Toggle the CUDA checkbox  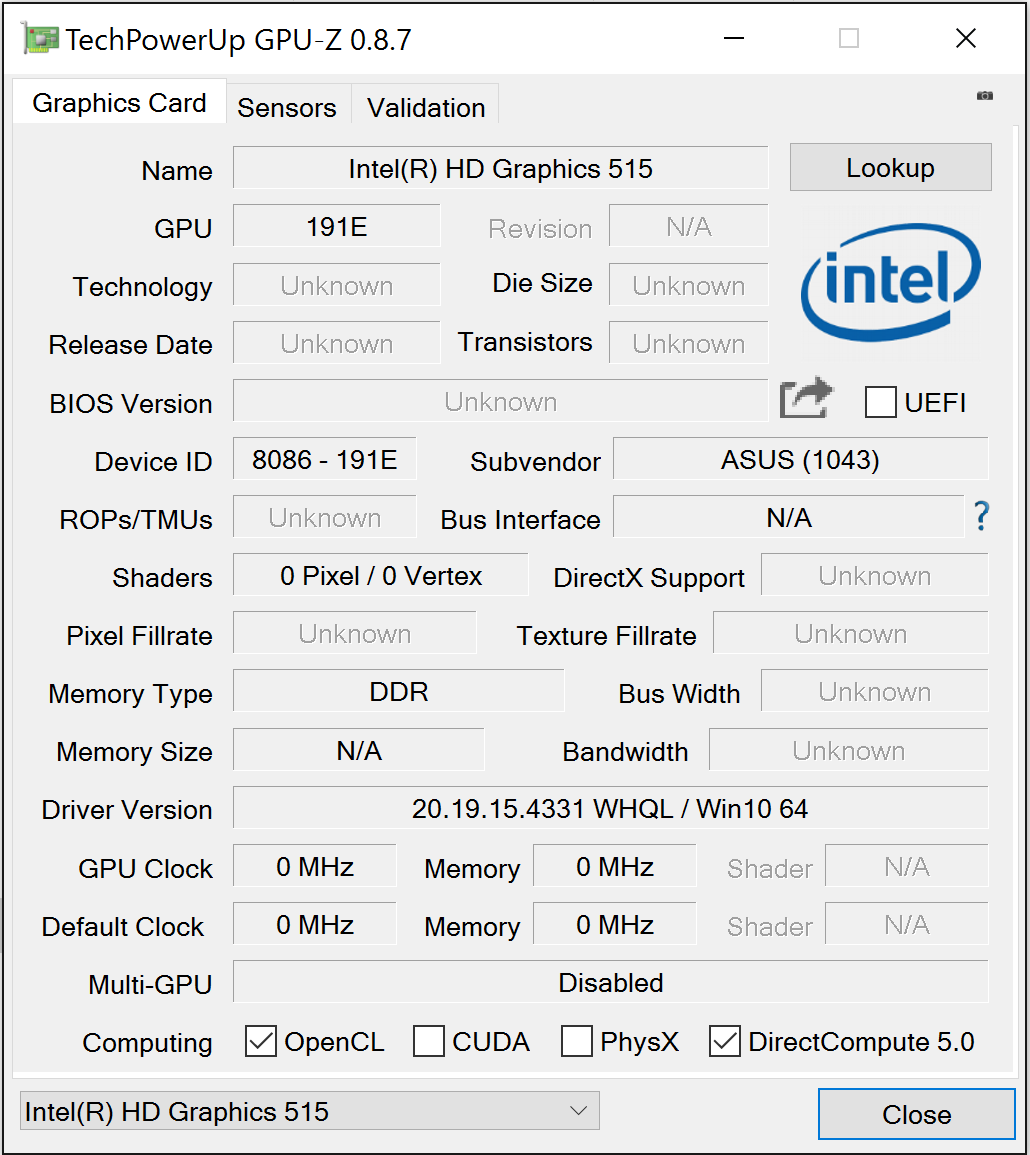coord(429,1042)
